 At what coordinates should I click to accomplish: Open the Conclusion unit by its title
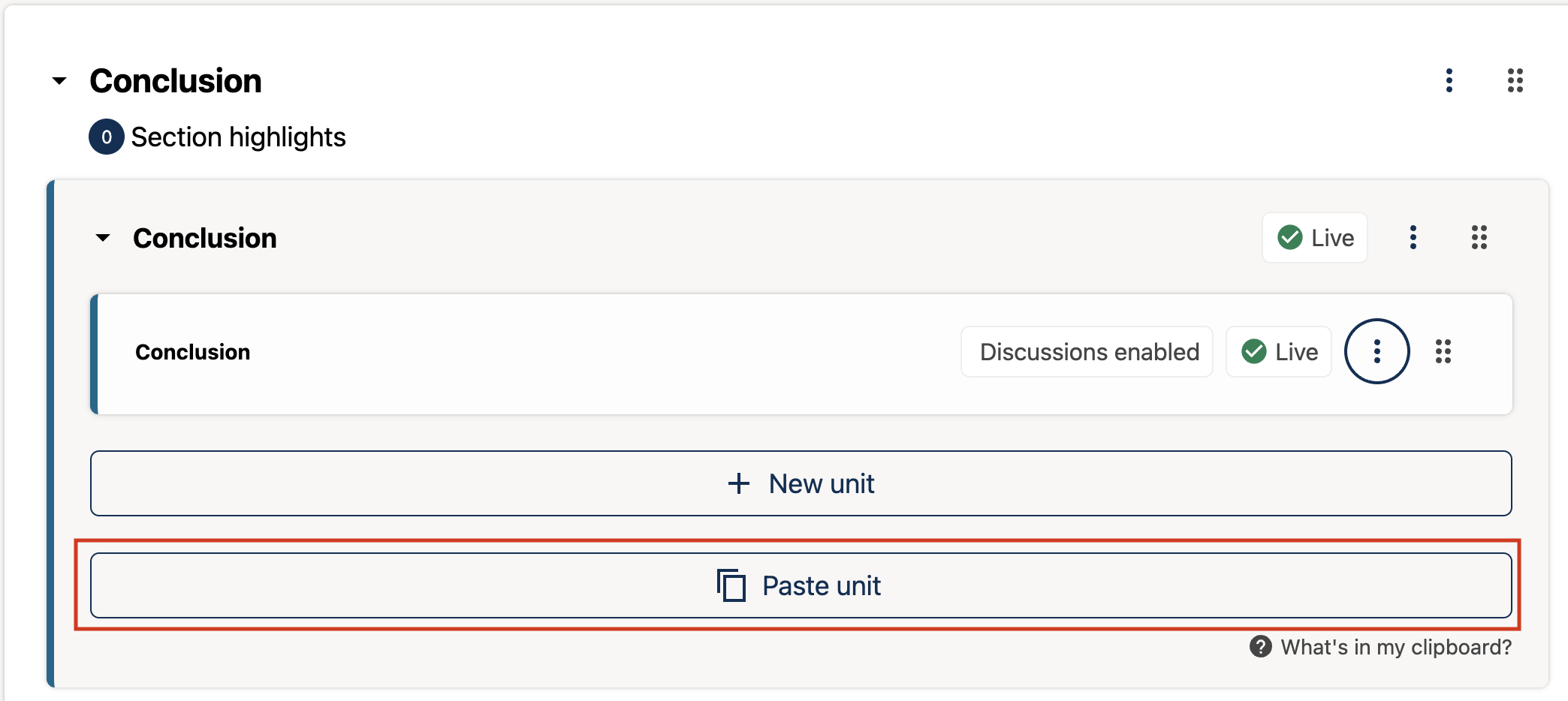192,351
